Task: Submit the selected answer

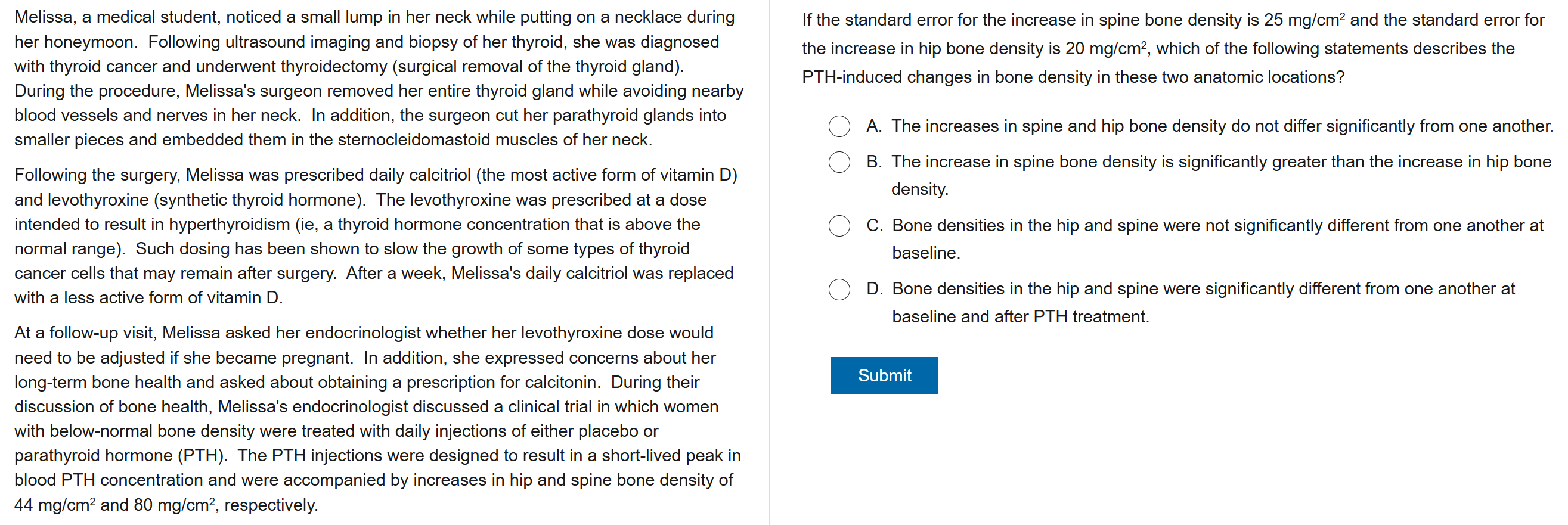Action: tap(884, 375)
